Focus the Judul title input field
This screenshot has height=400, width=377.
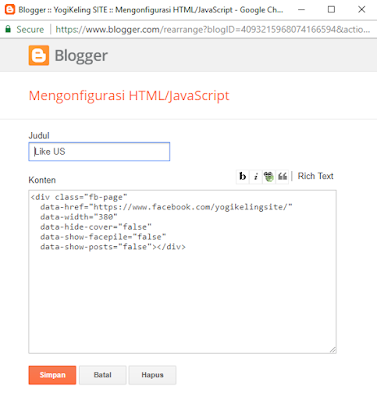tap(99, 152)
